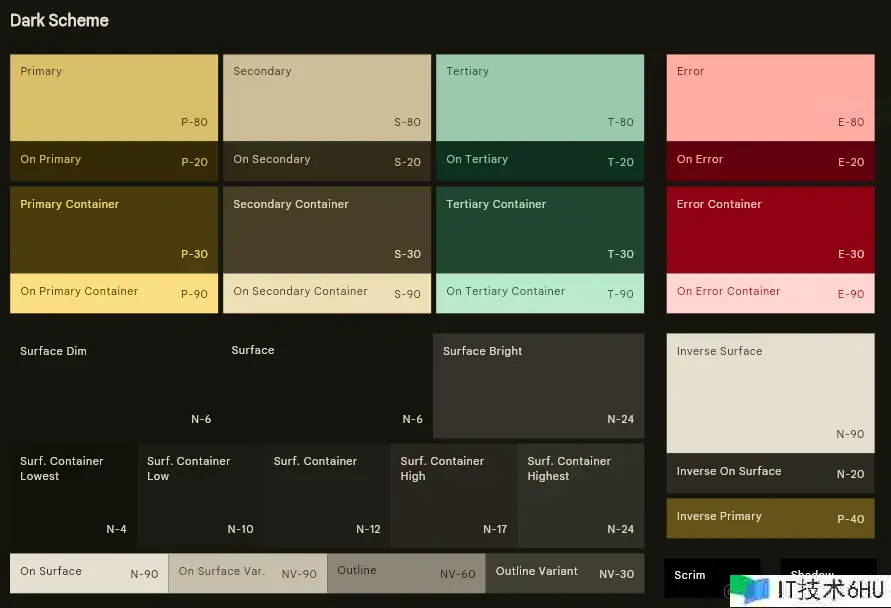Select the Secondary S-80 swatch
Screen dimensions: 891x608
coord(327,97)
